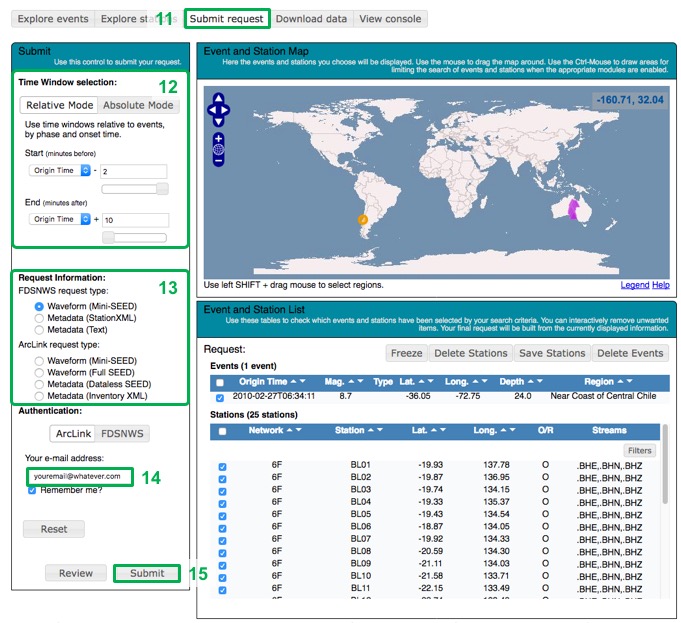Pan the map left with the arrow control
Viewport: 681px width, 623px height.
tap(211, 110)
